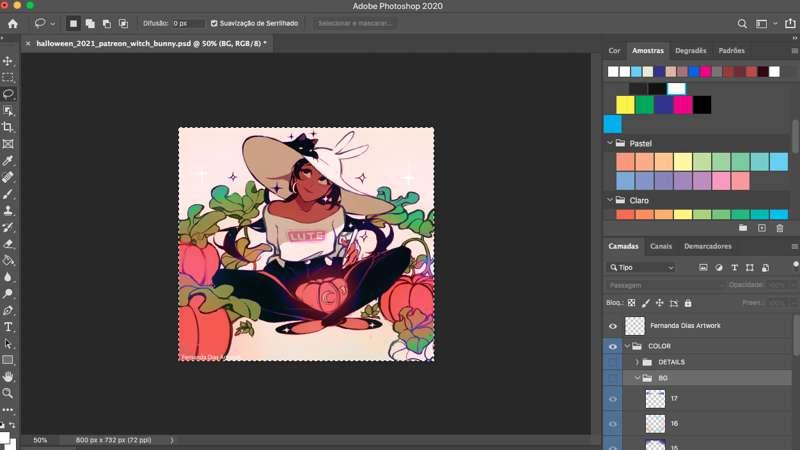Open the search magnifier in the options bar

pos(742,23)
